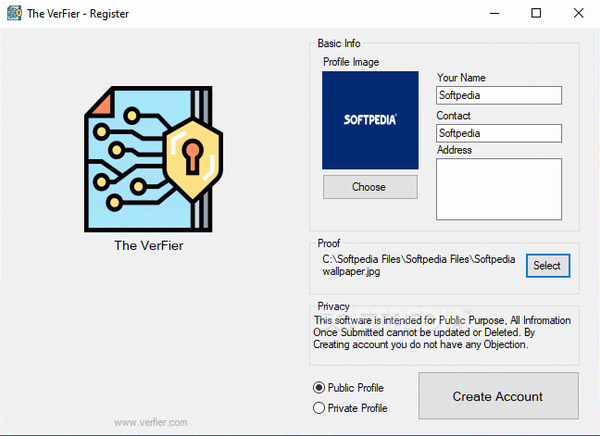600x436 pixels.
Task: Click the Softpedia profile image thumbnail
Action: [x=370, y=120]
